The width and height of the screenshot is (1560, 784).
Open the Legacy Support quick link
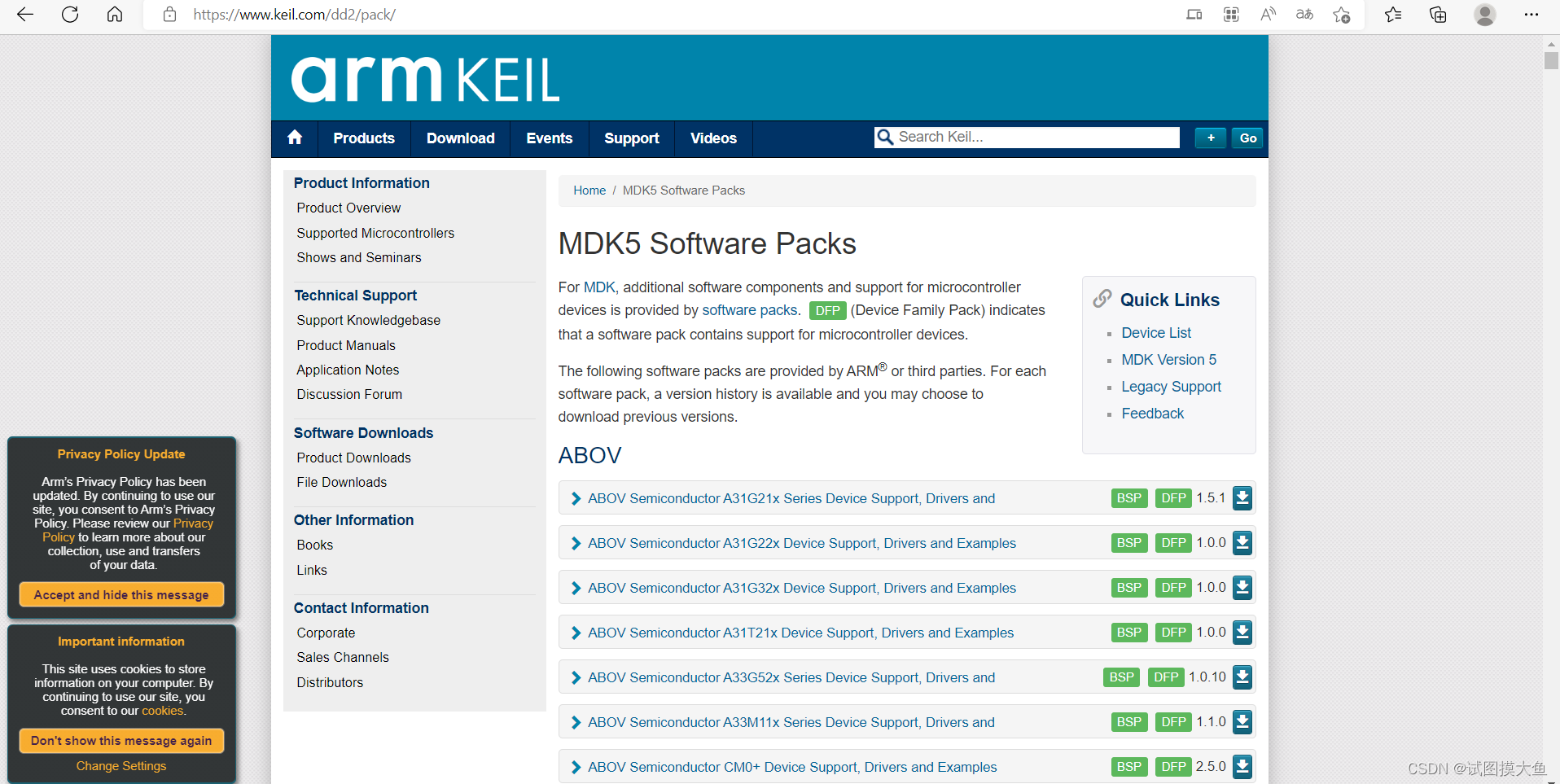pyautogui.click(x=1172, y=387)
